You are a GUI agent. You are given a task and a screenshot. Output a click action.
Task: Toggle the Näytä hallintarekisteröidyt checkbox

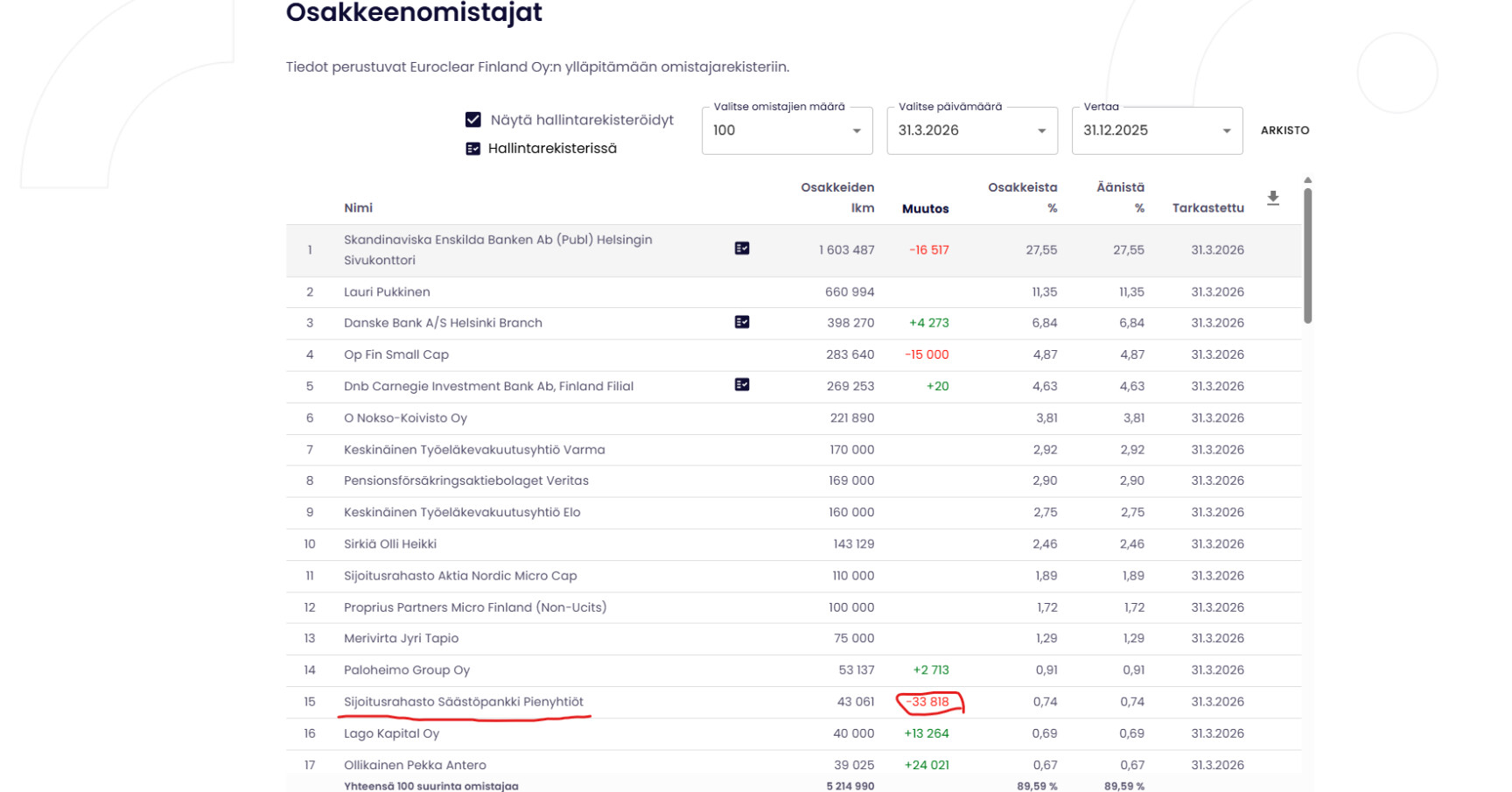[x=473, y=120]
